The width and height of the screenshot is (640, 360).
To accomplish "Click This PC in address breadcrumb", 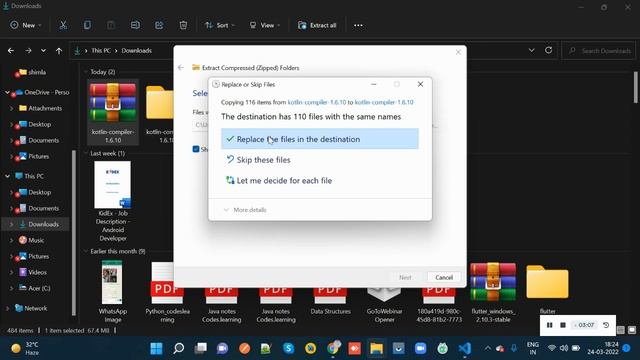I will (101, 51).
